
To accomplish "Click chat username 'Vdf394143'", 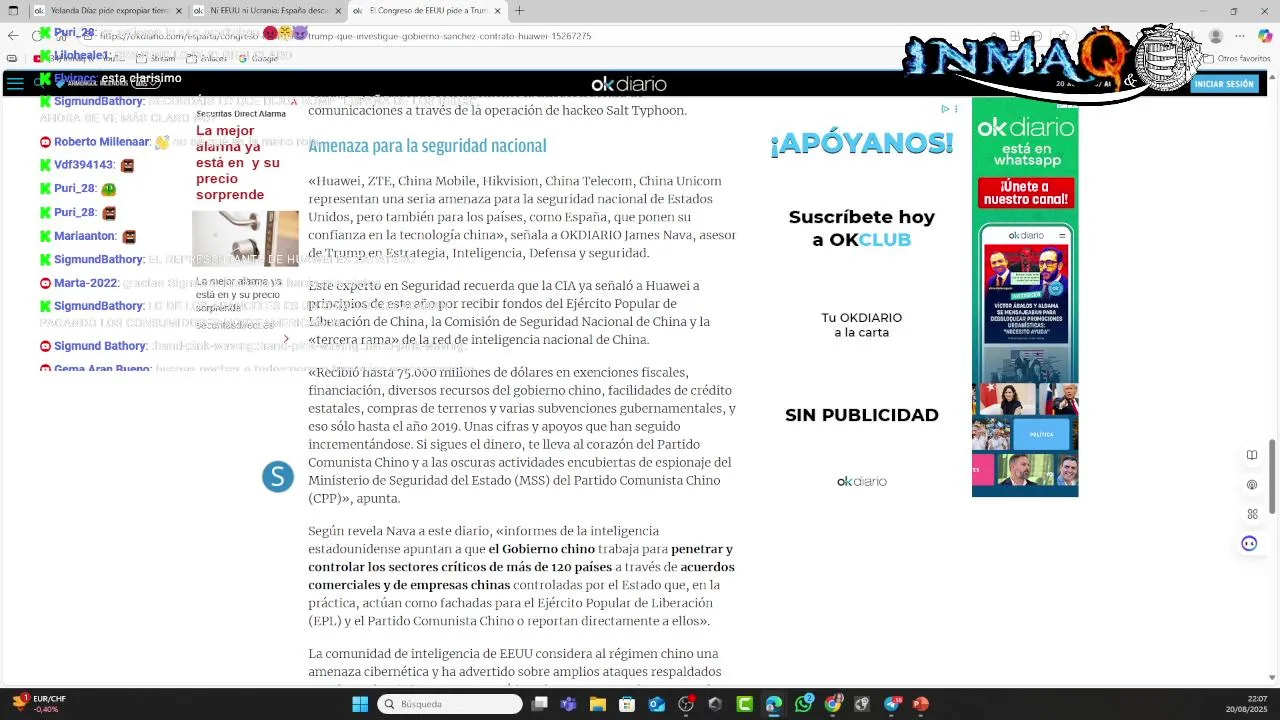I will pos(83,165).
